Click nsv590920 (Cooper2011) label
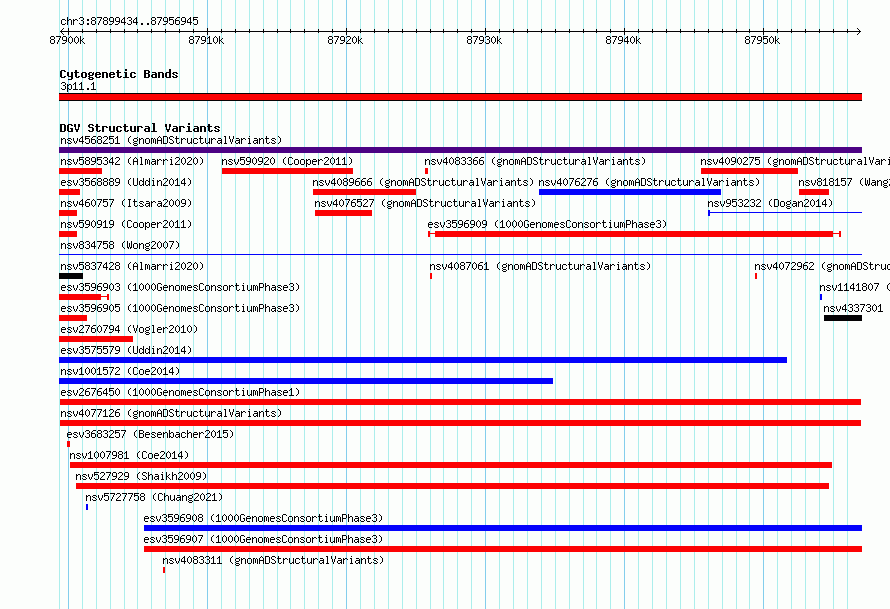The height and width of the screenshot is (609, 890). pos(287,161)
